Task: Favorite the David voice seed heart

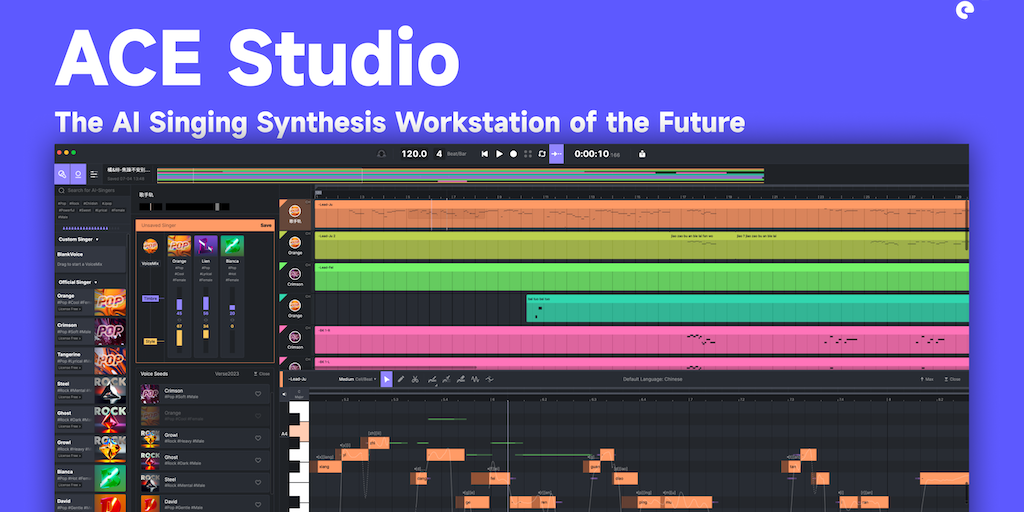Action: point(258,505)
